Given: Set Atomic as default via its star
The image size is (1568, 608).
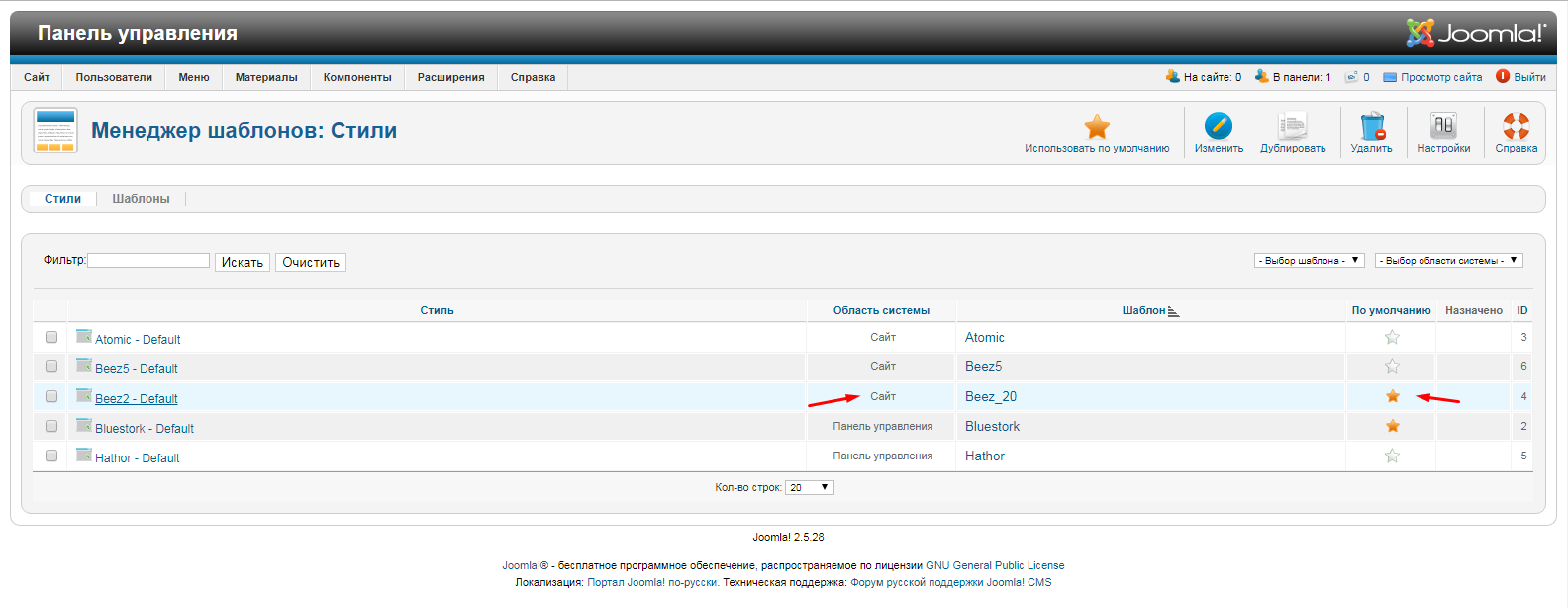Looking at the screenshot, I should tap(1392, 338).
